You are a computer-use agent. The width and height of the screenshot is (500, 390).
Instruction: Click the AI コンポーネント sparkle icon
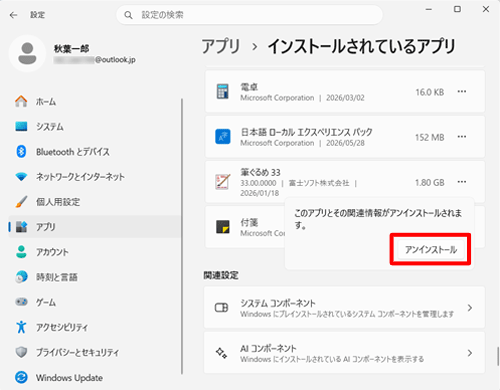[222, 353]
